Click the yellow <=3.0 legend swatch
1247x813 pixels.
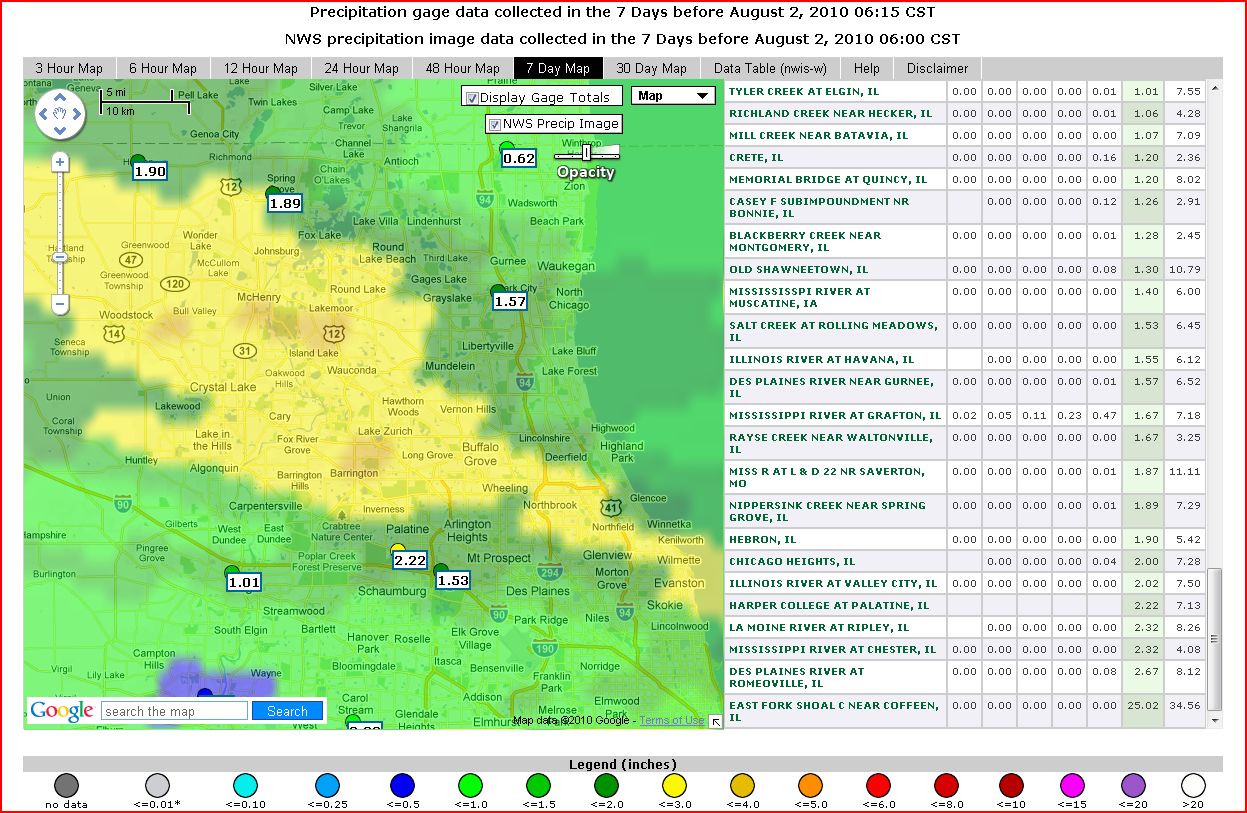(x=675, y=785)
